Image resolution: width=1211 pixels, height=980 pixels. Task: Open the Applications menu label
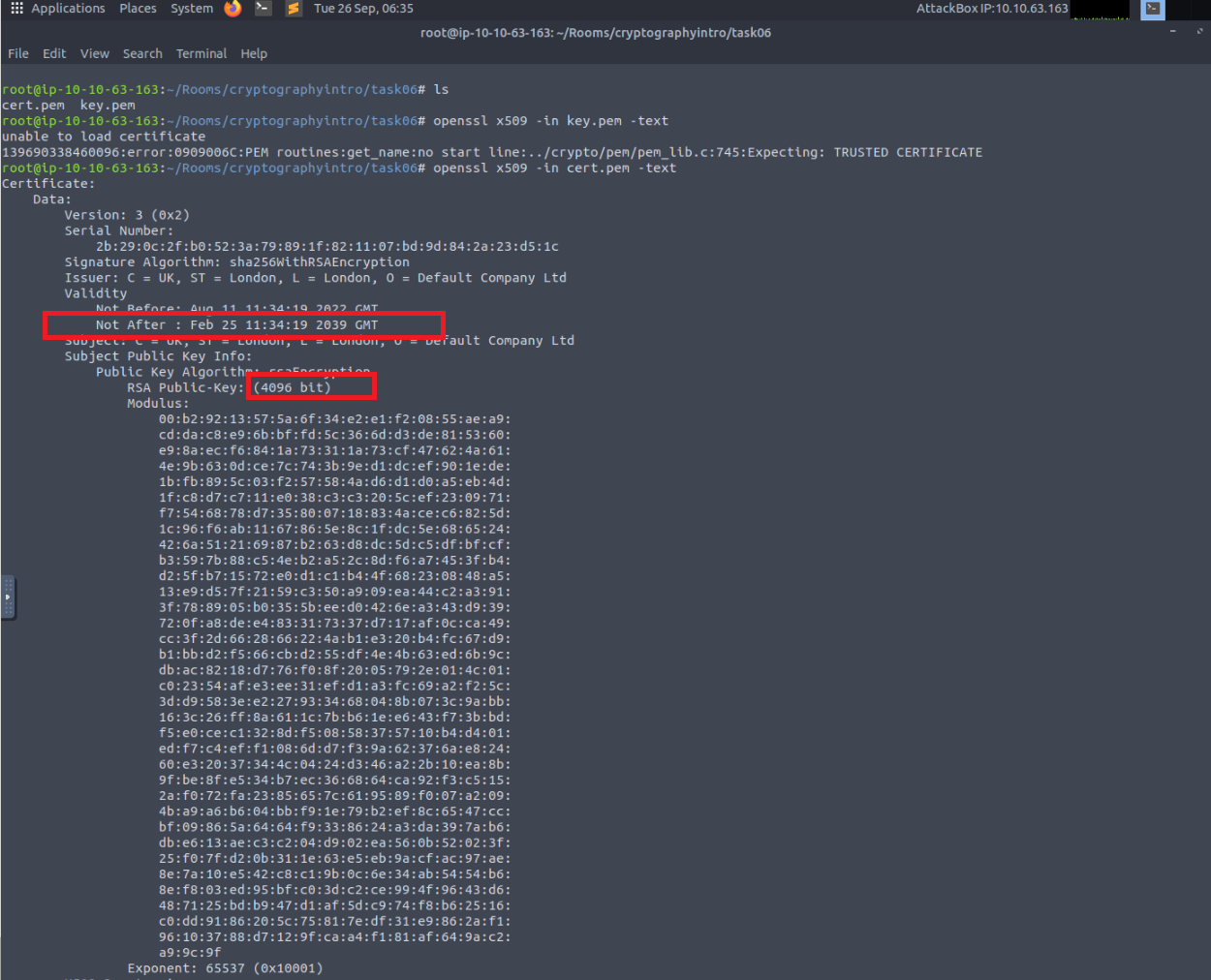pos(68,8)
